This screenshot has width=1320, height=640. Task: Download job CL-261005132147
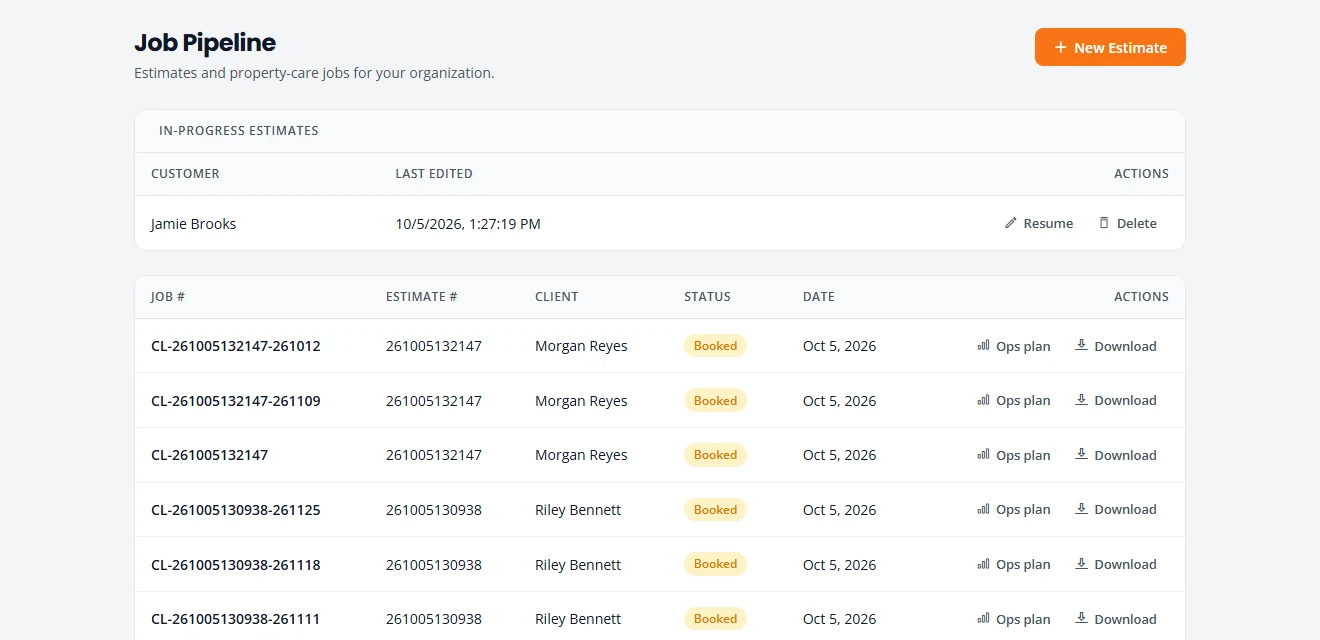coord(1115,455)
